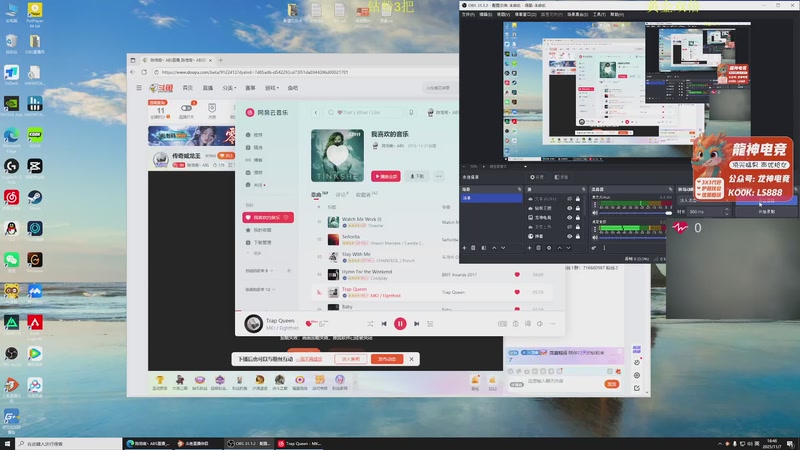
Task: Click microphone voice search icon in NetEase
Action: coord(411,112)
